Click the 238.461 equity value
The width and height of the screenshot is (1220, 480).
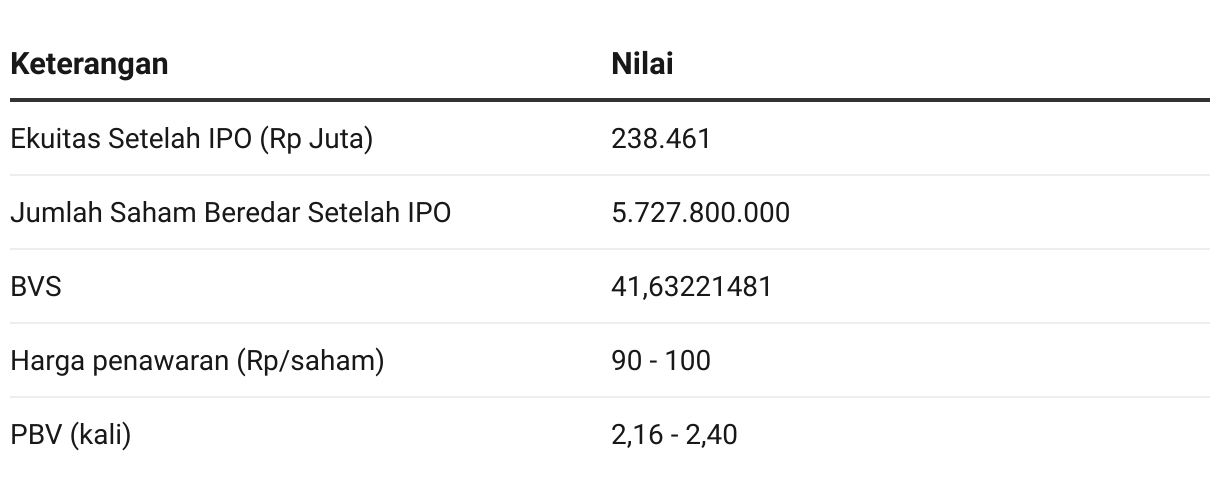point(661,138)
